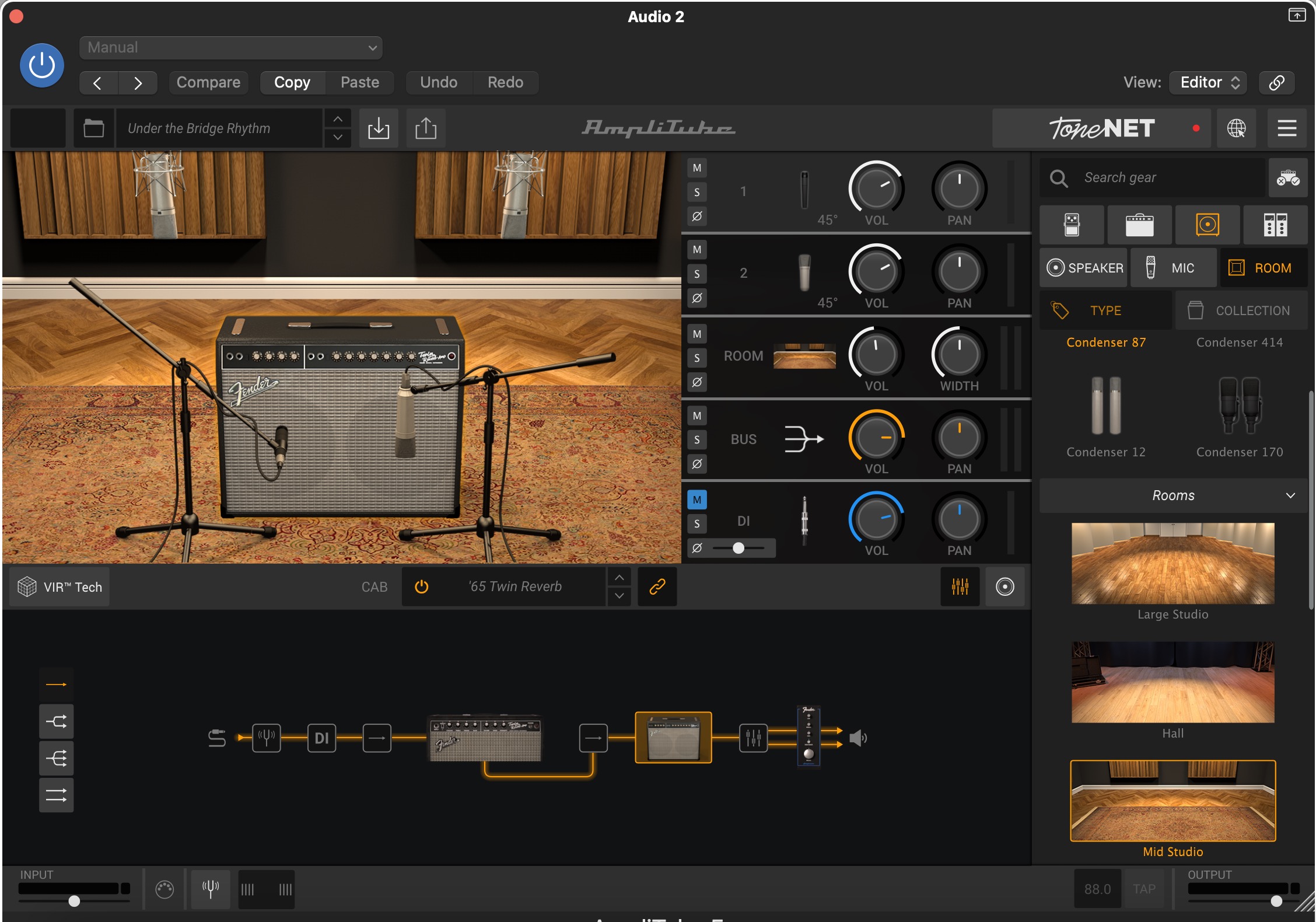Switch to the SPEAKER tab
Screen dimensions: 1316x922
tap(1084, 268)
